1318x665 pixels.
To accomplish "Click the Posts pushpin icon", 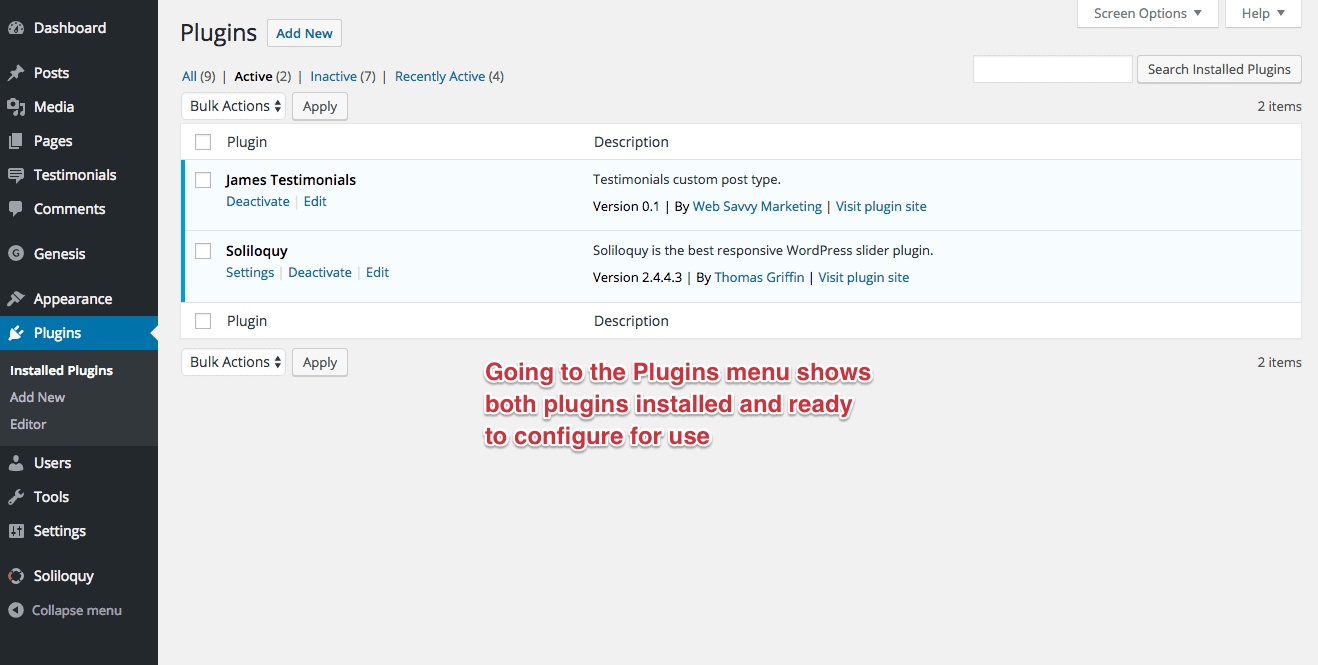I will [16, 73].
